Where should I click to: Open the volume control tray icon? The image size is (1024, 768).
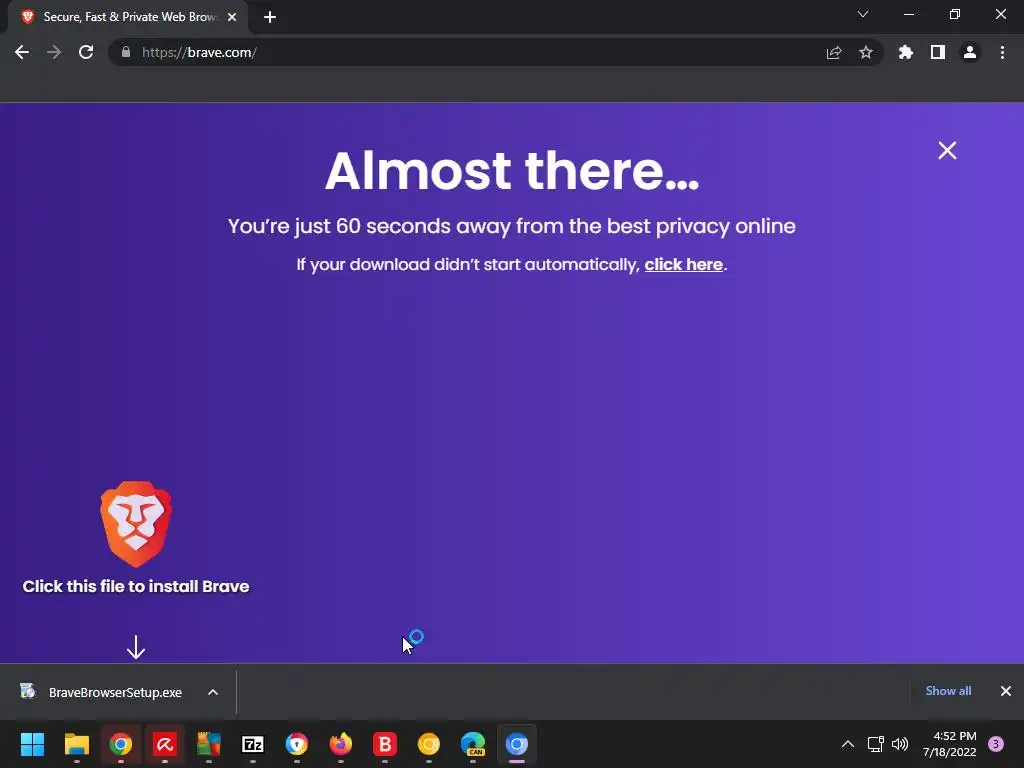(x=900, y=744)
